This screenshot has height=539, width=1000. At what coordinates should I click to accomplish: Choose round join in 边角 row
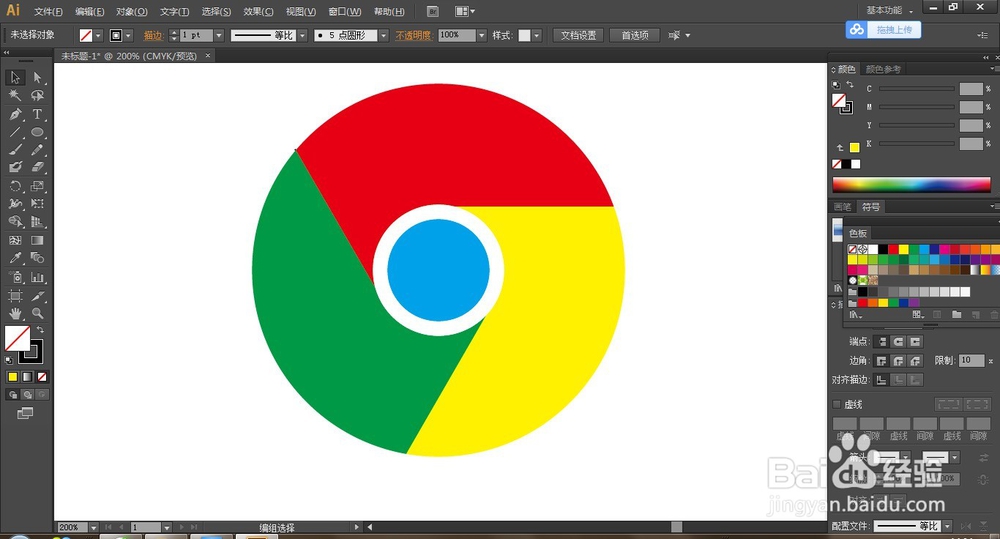(x=898, y=361)
